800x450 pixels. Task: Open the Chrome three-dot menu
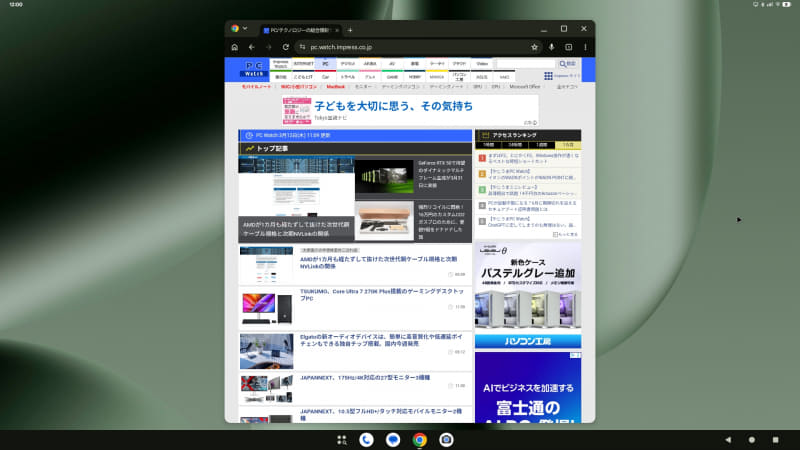click(585, 47)
